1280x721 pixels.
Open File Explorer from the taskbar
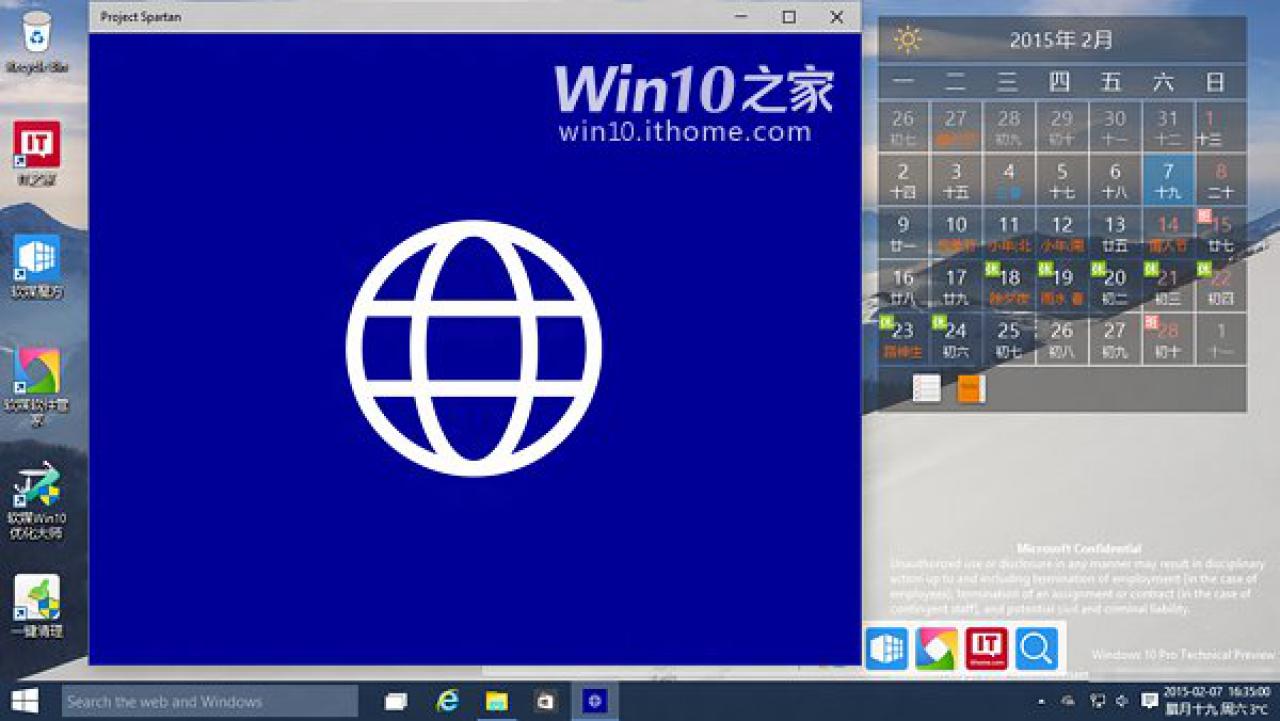(x=497, y=701)
